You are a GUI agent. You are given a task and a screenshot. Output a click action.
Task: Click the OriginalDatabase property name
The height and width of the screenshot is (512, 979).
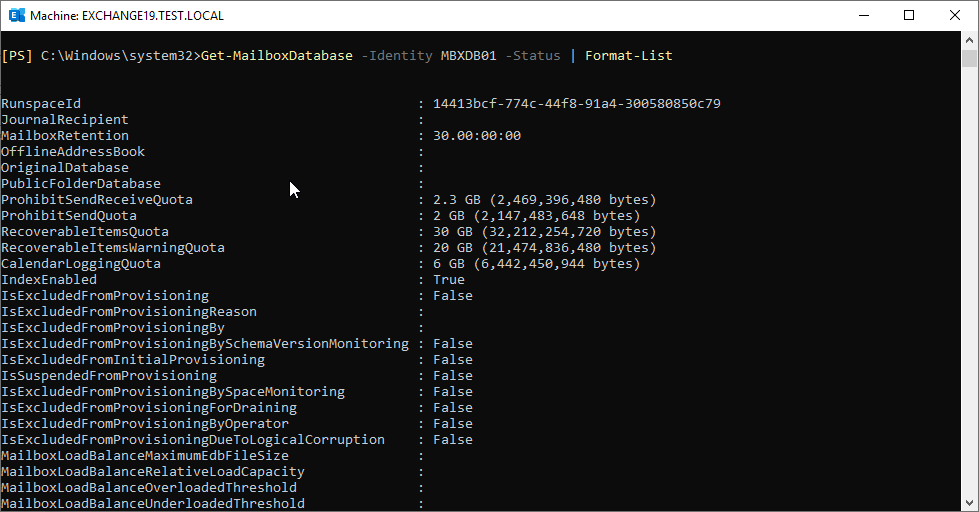tap(65, 167)
